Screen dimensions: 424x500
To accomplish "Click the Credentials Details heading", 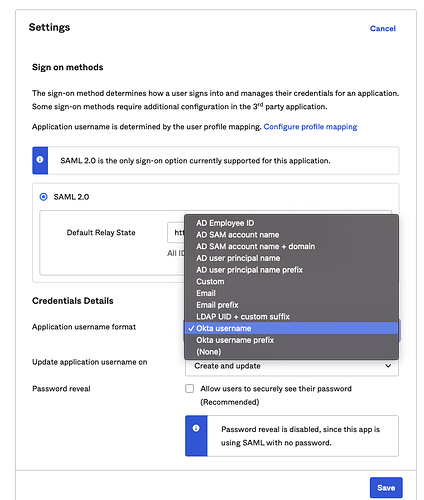I will pos(73,301).
